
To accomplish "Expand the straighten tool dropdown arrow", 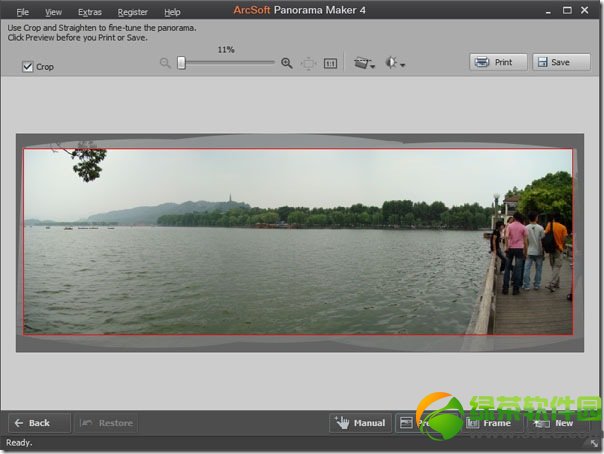I will (372, 66).
